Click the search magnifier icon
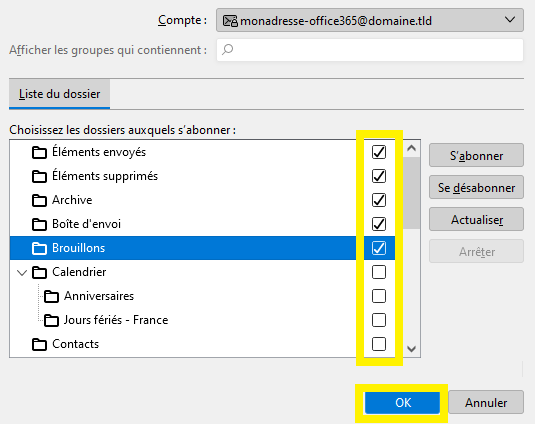Viewport: 535px width, 424px height. click(228, 50)
